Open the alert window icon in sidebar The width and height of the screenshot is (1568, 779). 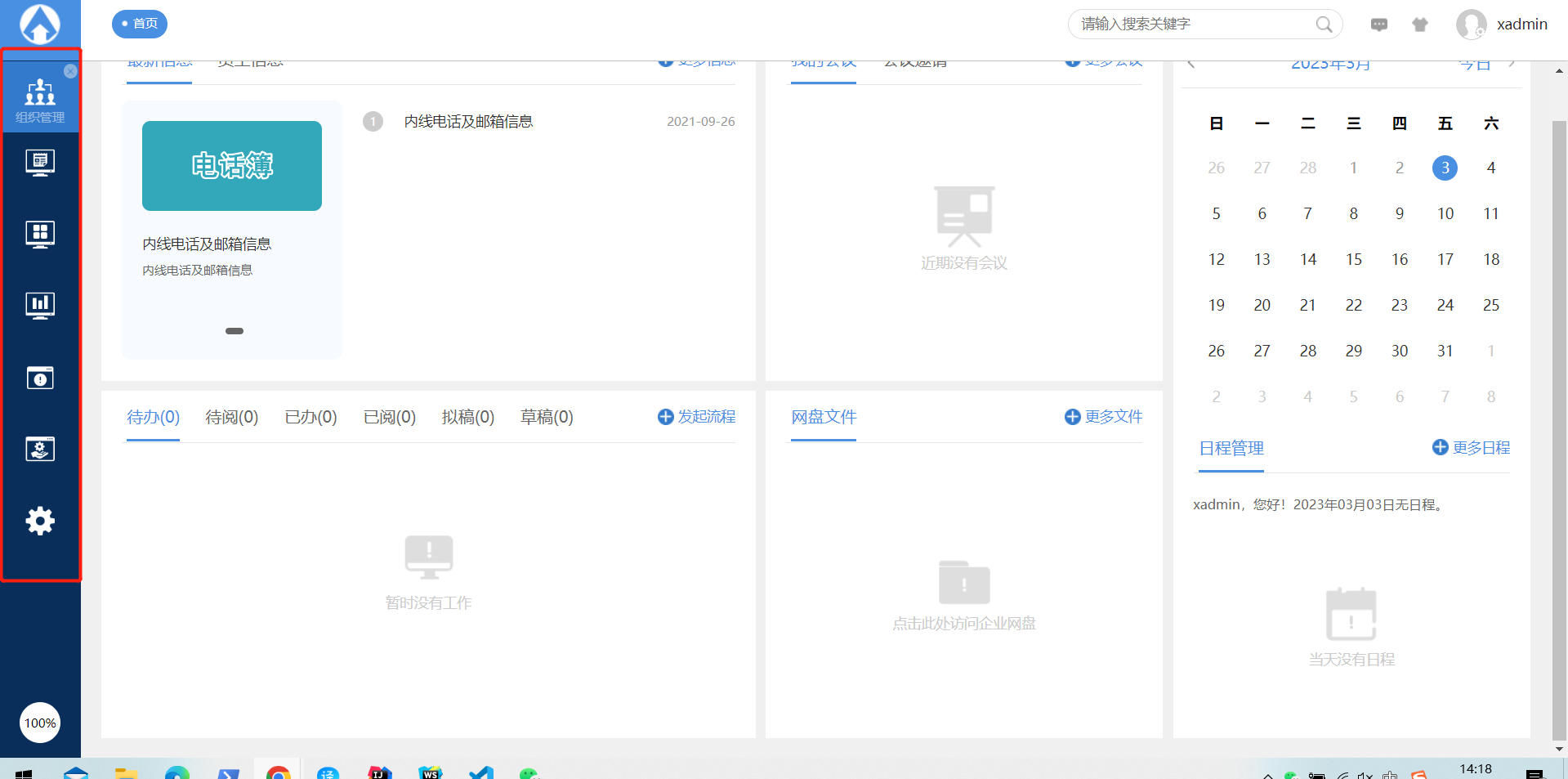point(39,378)
